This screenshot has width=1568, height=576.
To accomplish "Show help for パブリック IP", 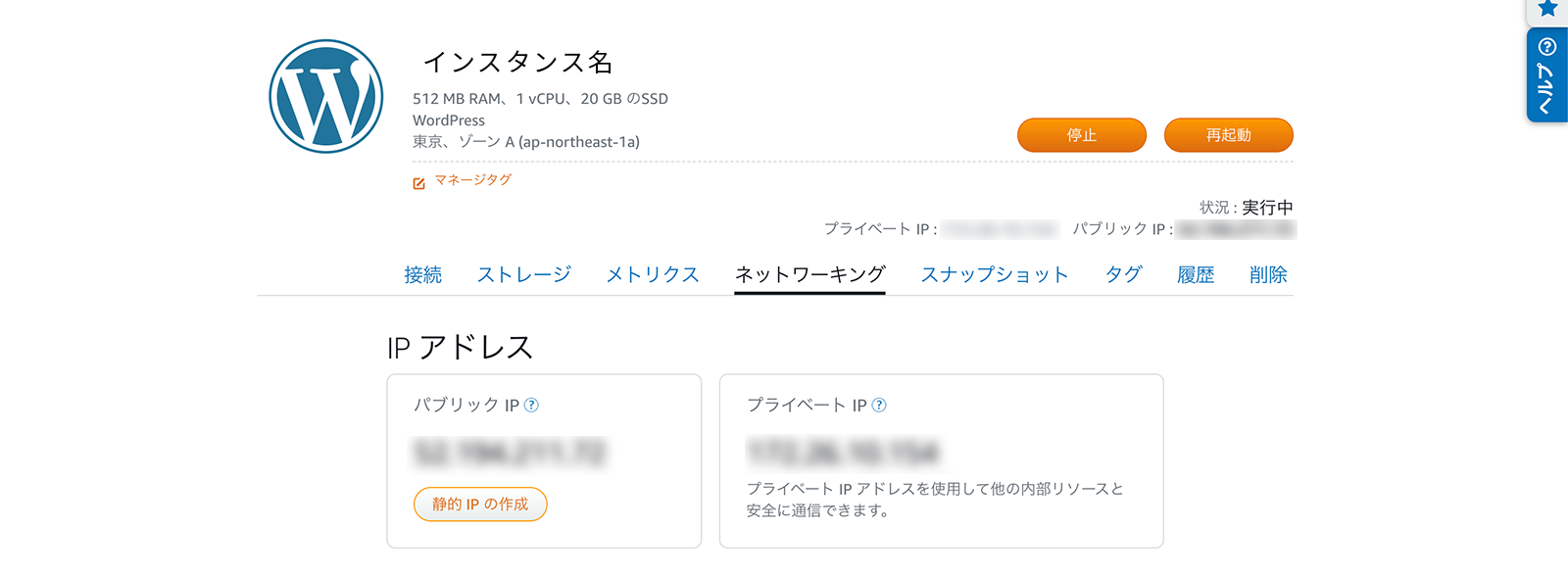I will [x=531, y=406].
